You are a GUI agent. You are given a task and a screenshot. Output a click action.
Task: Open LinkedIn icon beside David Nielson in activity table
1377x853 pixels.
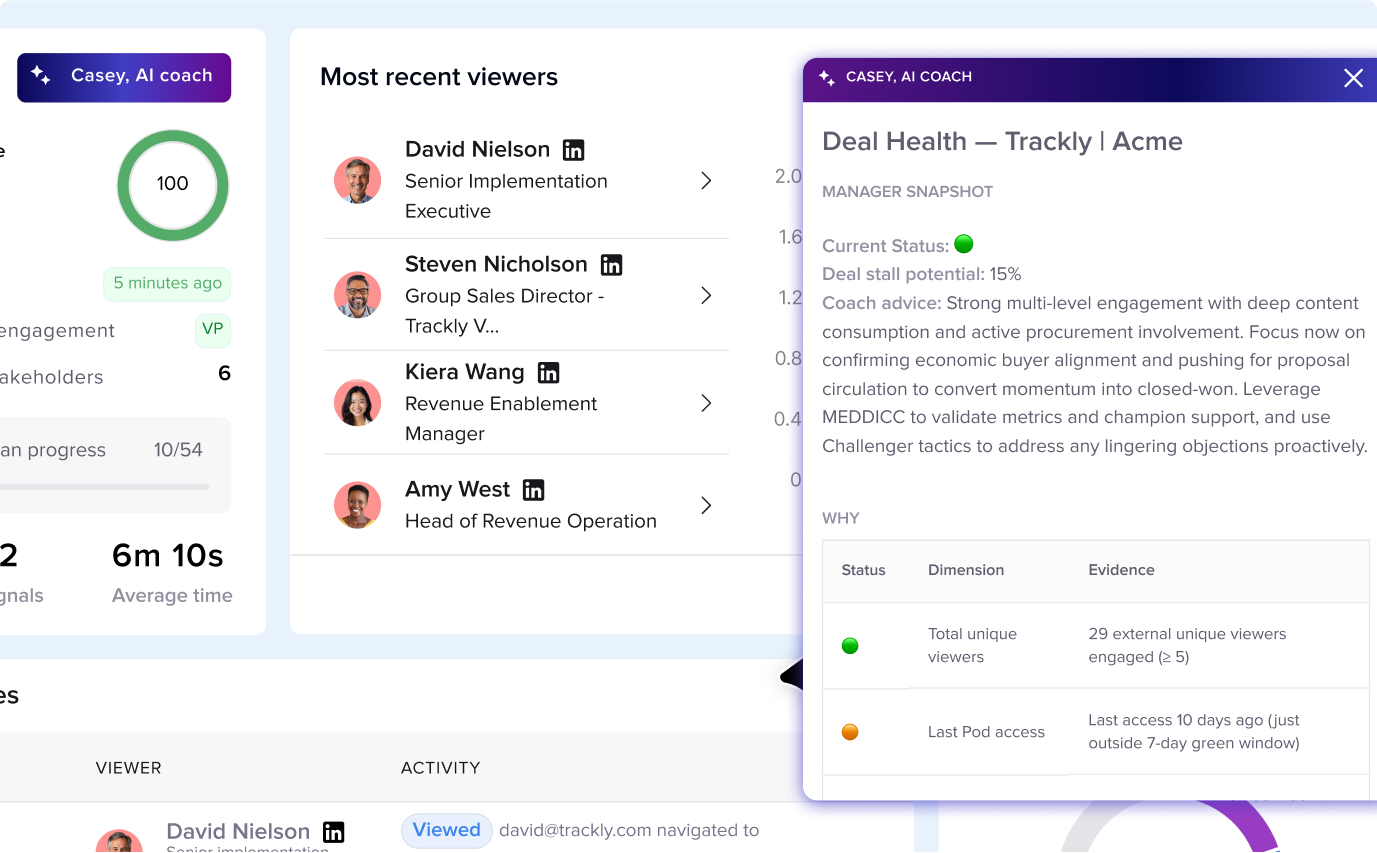[334, 832]
